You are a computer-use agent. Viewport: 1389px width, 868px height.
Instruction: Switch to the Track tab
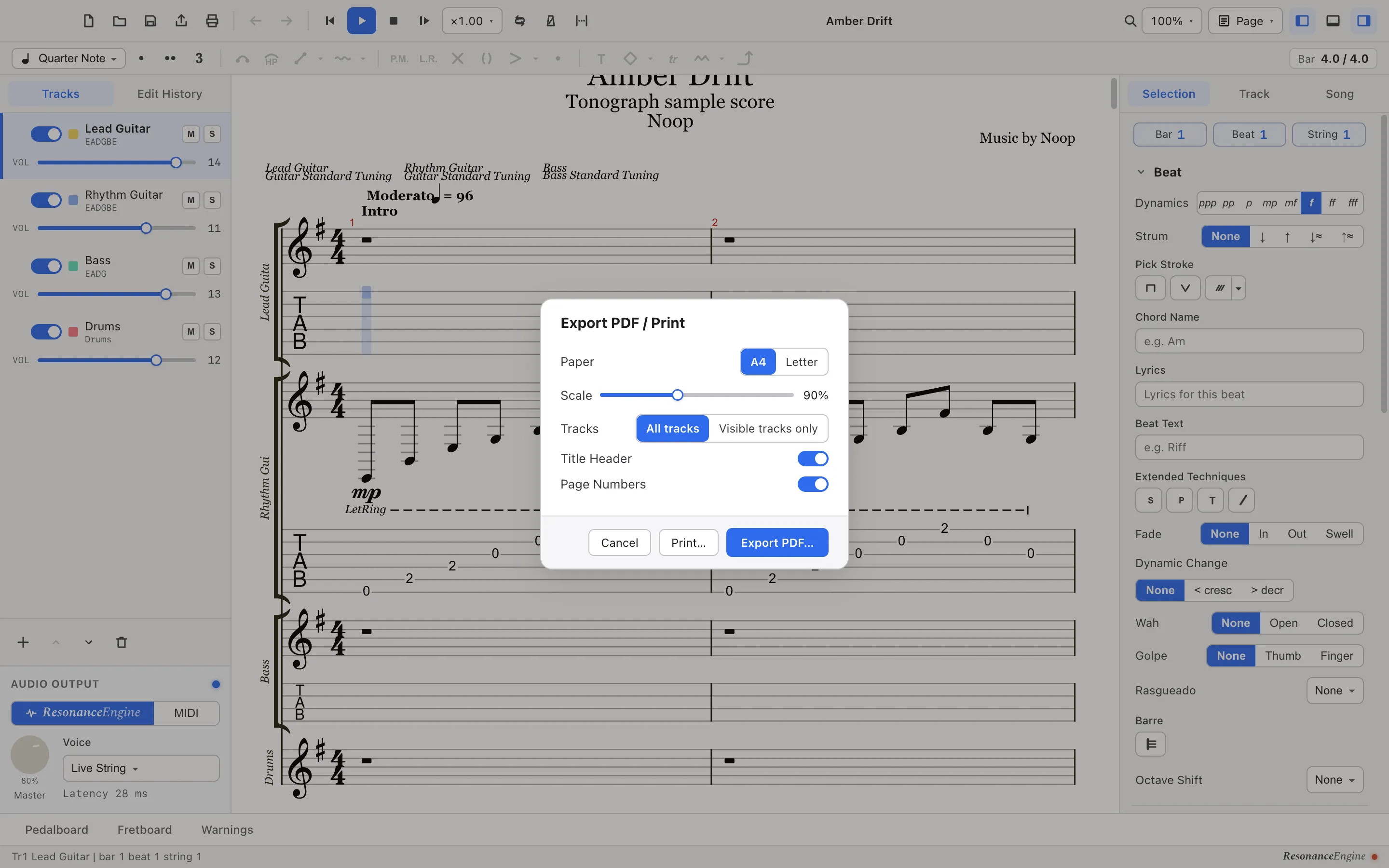[1254, 94]
